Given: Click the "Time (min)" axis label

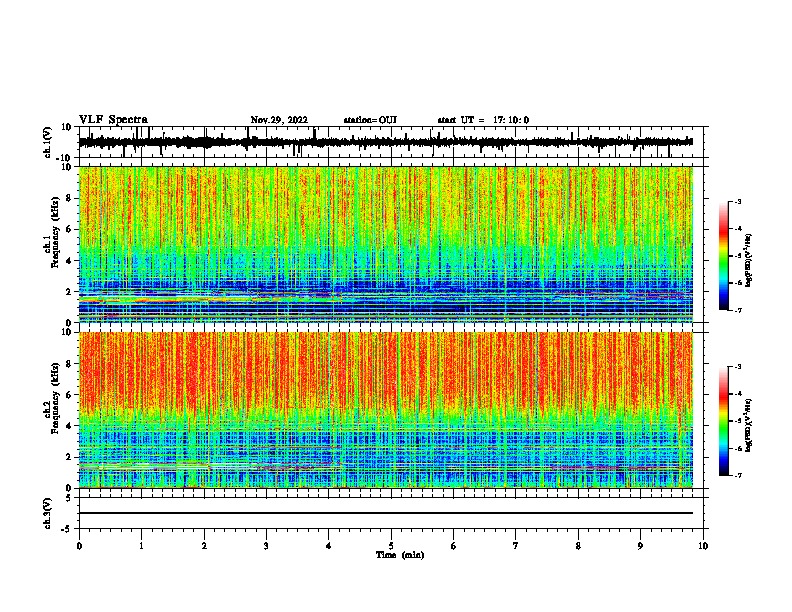Looking at the screenshot, I should point(400,555).
